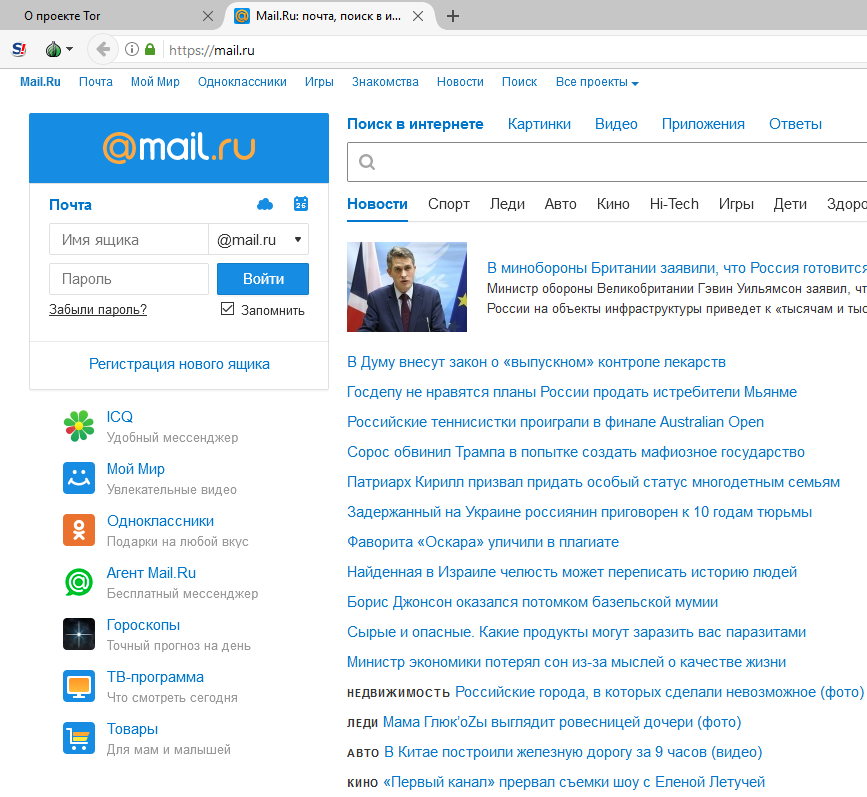Open Mail.Ru cloud via cloud icon
The width and height of the screenshot is (867, 797).
point(265,205)
